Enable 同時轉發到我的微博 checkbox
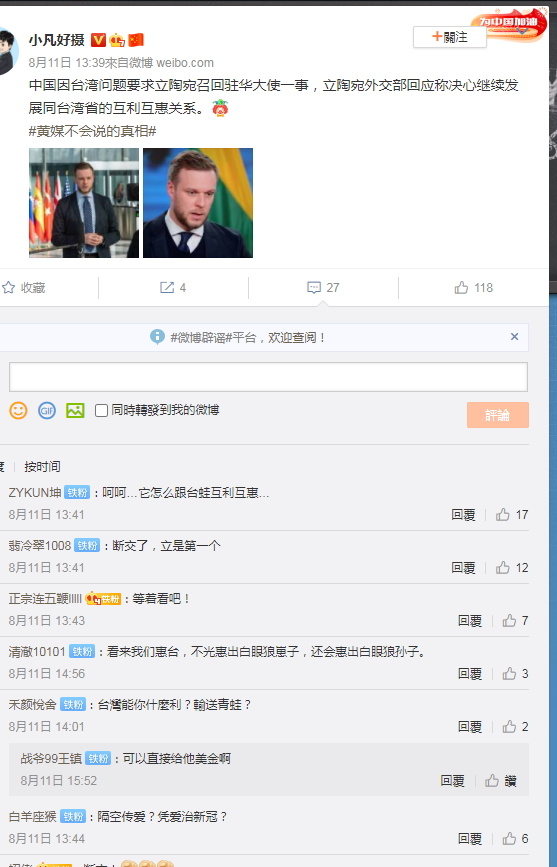Image resolution: width=557 pixels, height=867 pixels. point(101,410)
